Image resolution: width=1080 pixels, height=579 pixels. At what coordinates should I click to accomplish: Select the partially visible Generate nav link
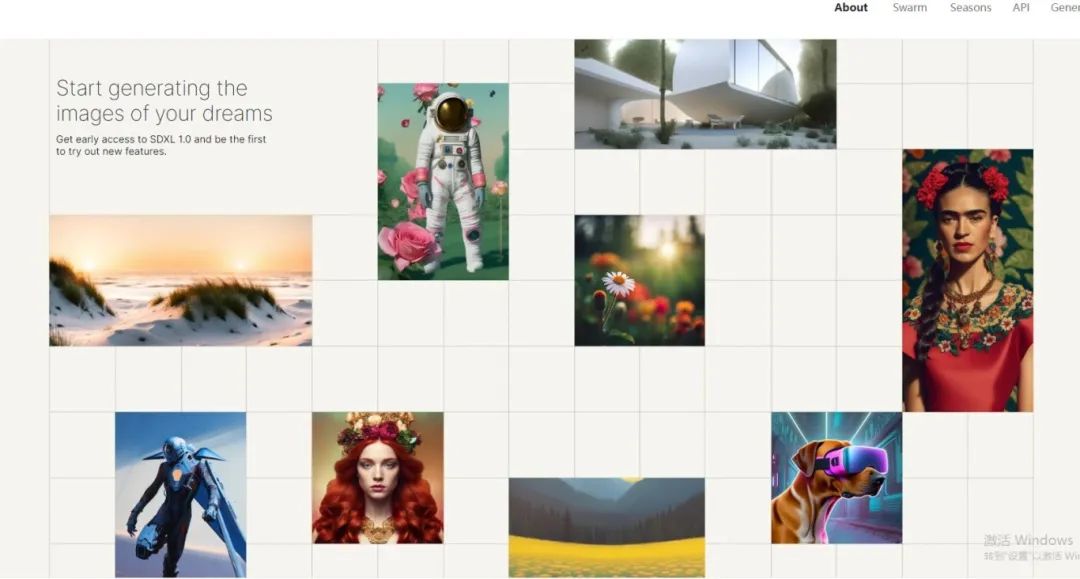[x=1065, y=8]
